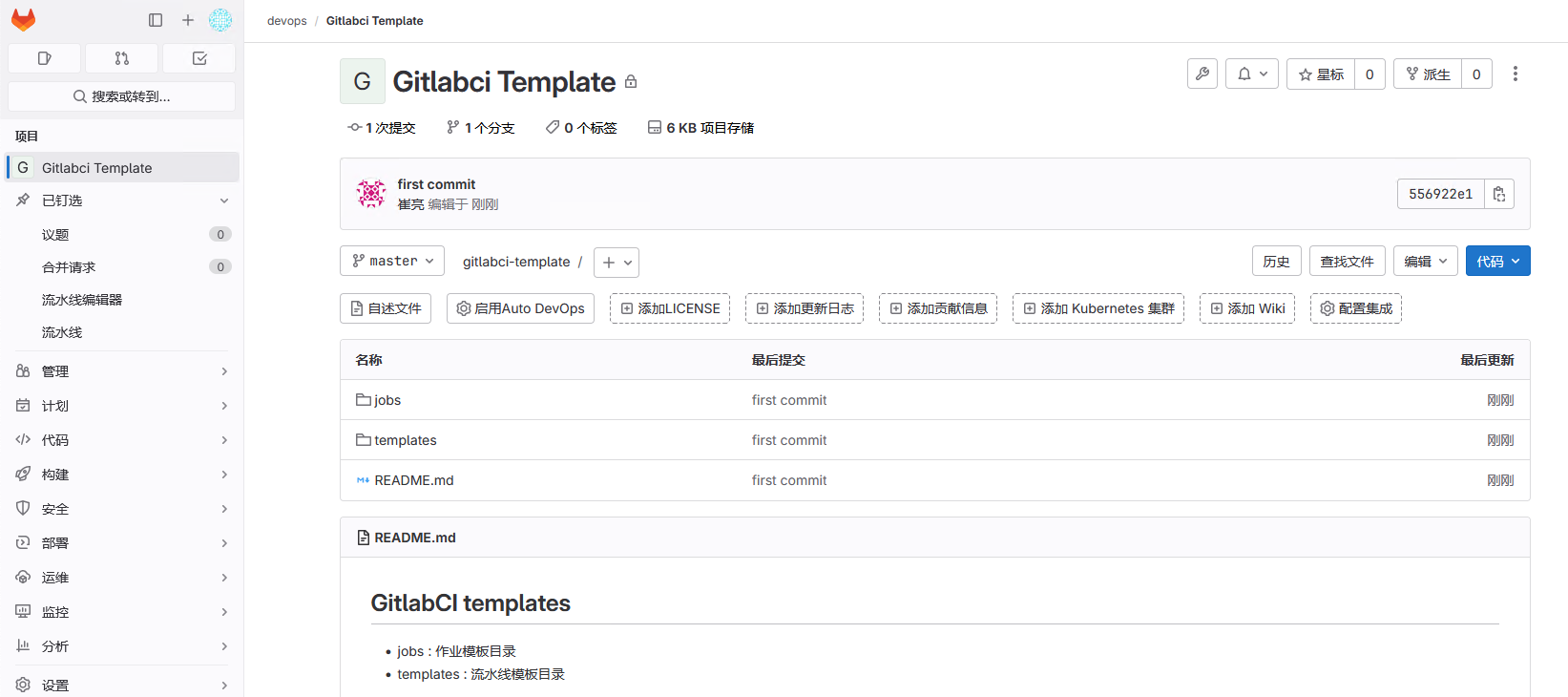Click 添加 Wiki button
Viewport: 1568px width, 697px height.
pyautogui.click(x=1247, y=308)
